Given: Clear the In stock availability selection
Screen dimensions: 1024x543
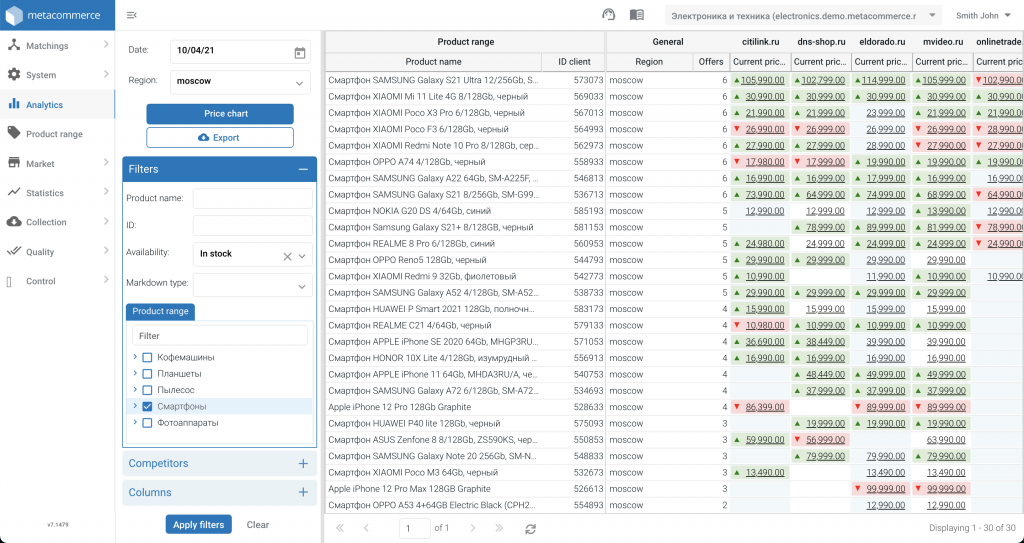Looking at the screenshot, I should coord(287,256).
